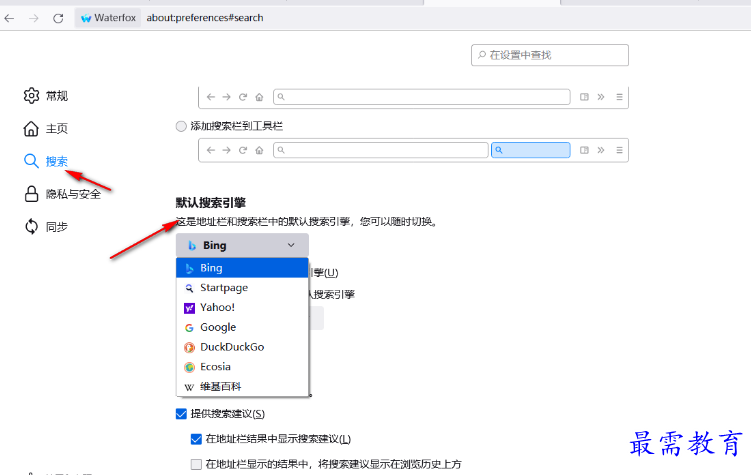Enable showing suggestions above browsing history

(196, 464)
